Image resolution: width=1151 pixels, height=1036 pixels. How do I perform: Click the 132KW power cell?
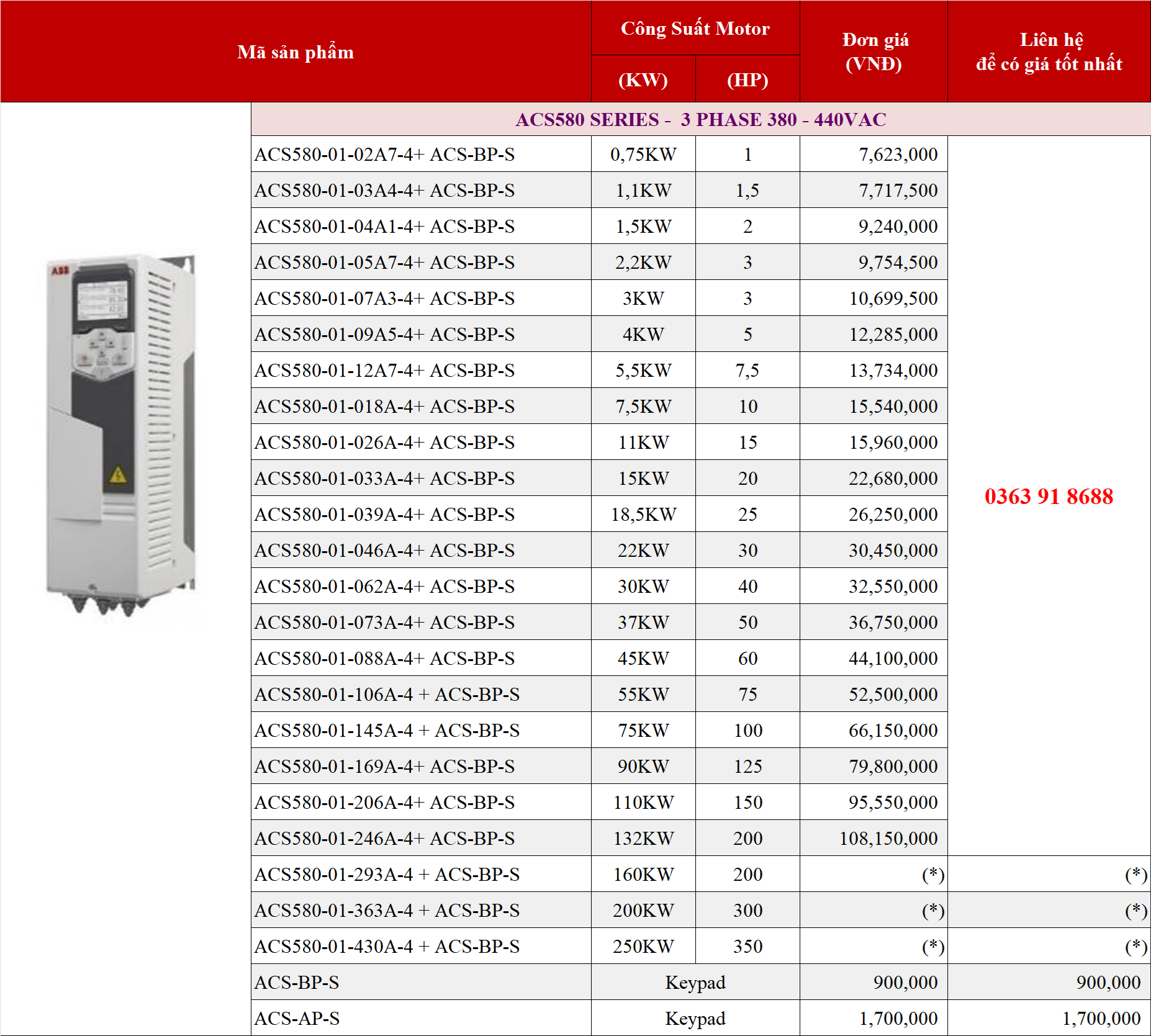[x=643, y=839]
